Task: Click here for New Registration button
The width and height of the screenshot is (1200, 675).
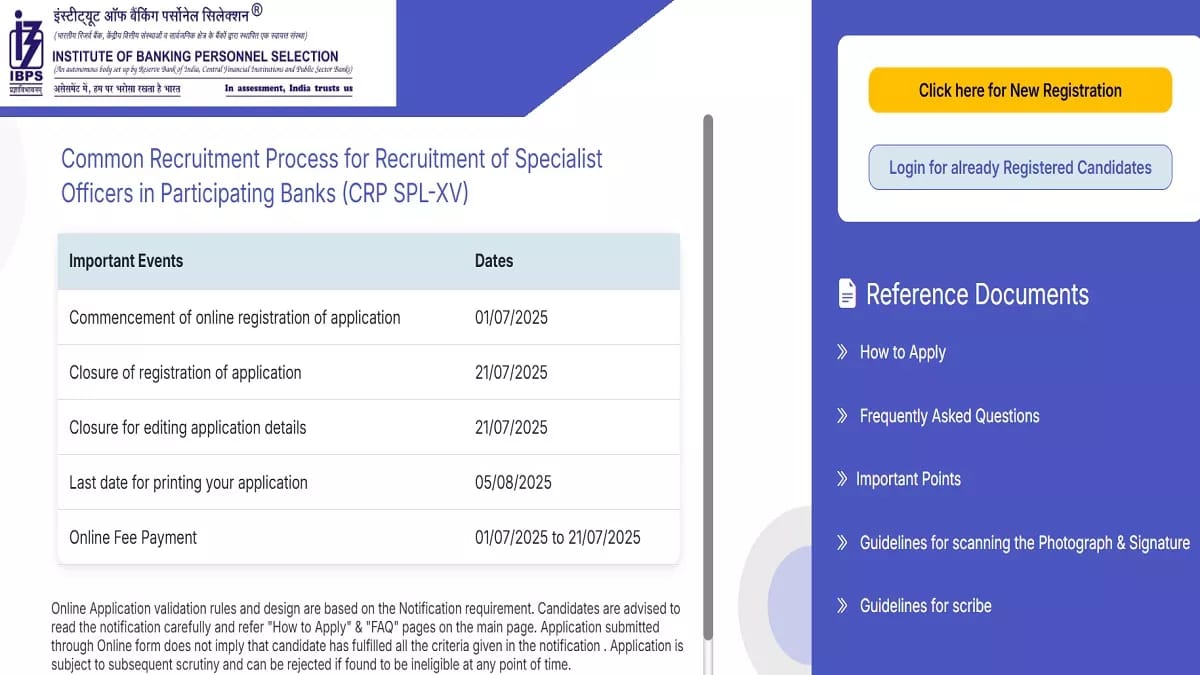Action: (x=1020, y=90)
